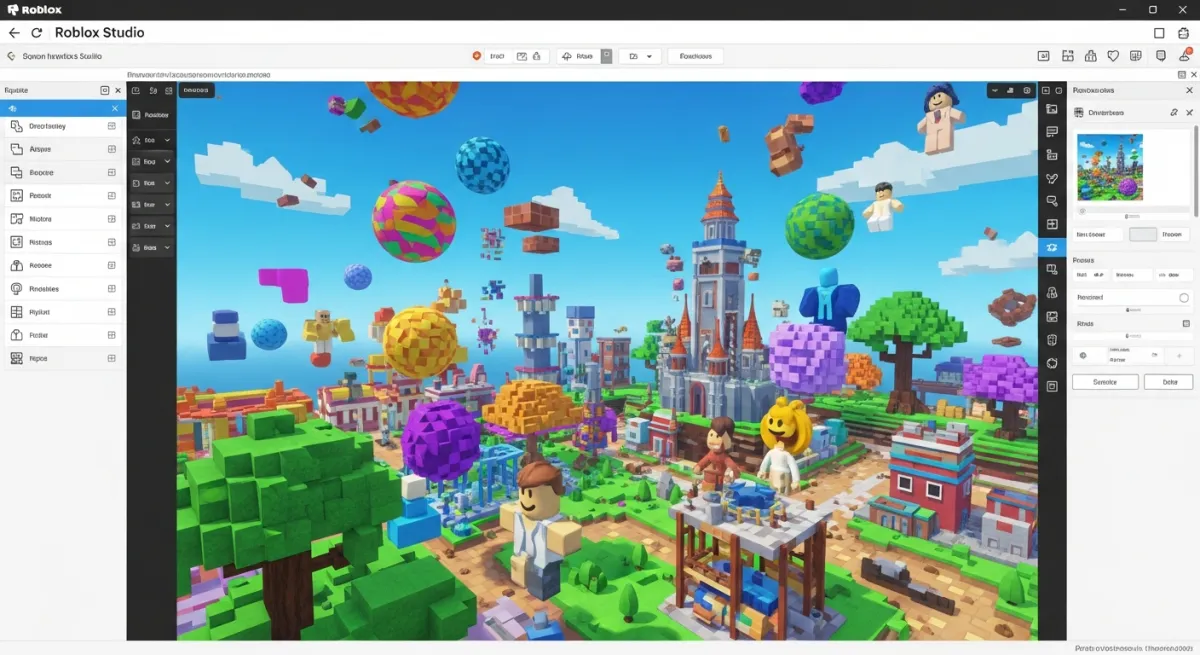Click the comment bubble icon in dark right strip
Image resolution: width=1200 pixels, height=655 pixels.
pos(1052,132)
